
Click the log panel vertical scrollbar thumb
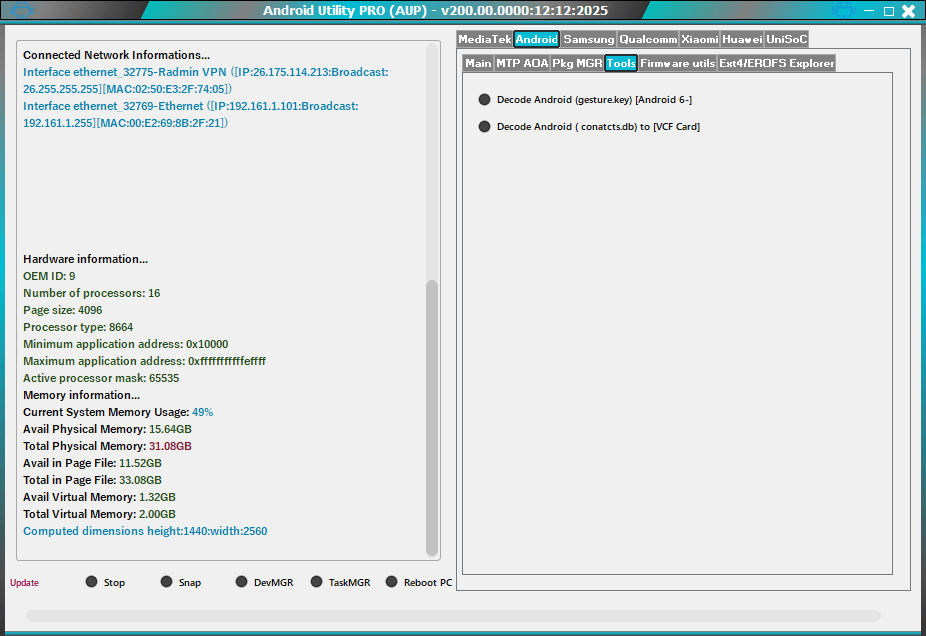[x=432, y=418]
